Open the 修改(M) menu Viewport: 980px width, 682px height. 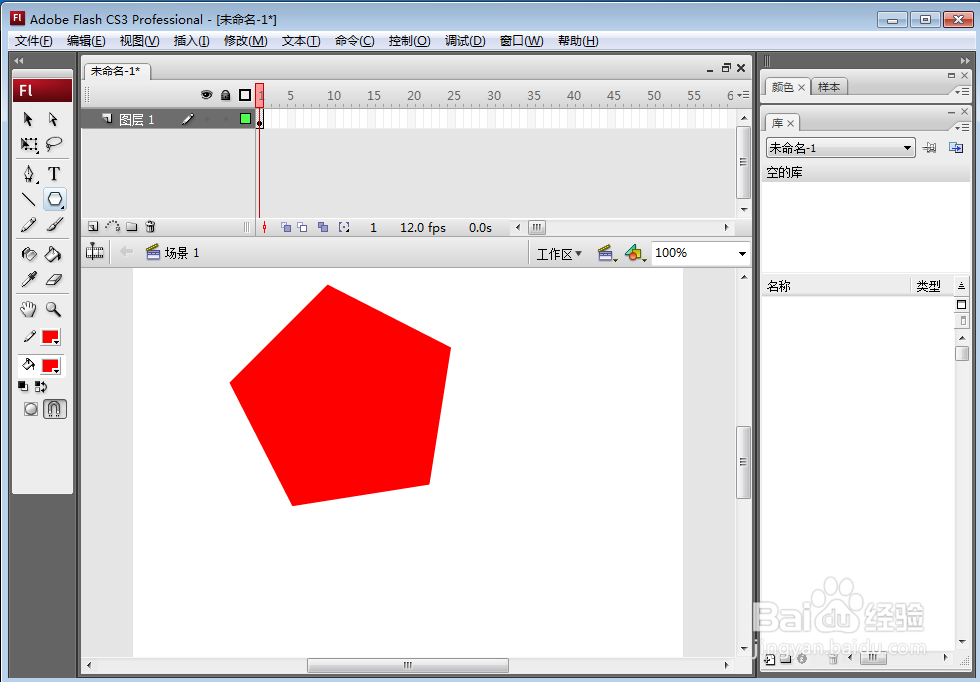tap(246, 41)
